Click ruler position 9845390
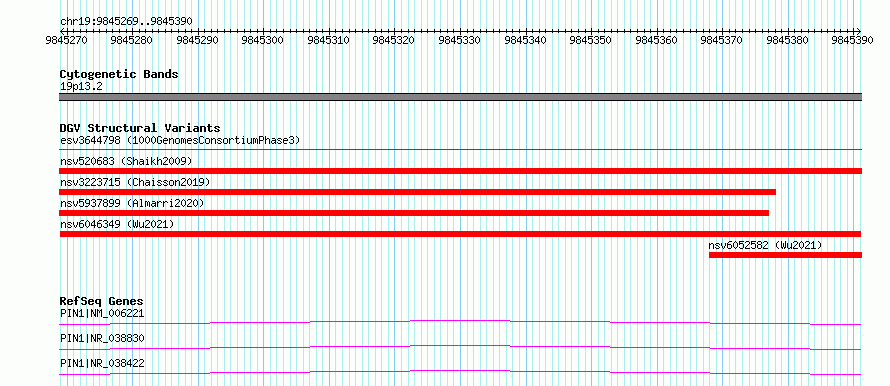This screenshot has width=890, height=386. point(853,40)
